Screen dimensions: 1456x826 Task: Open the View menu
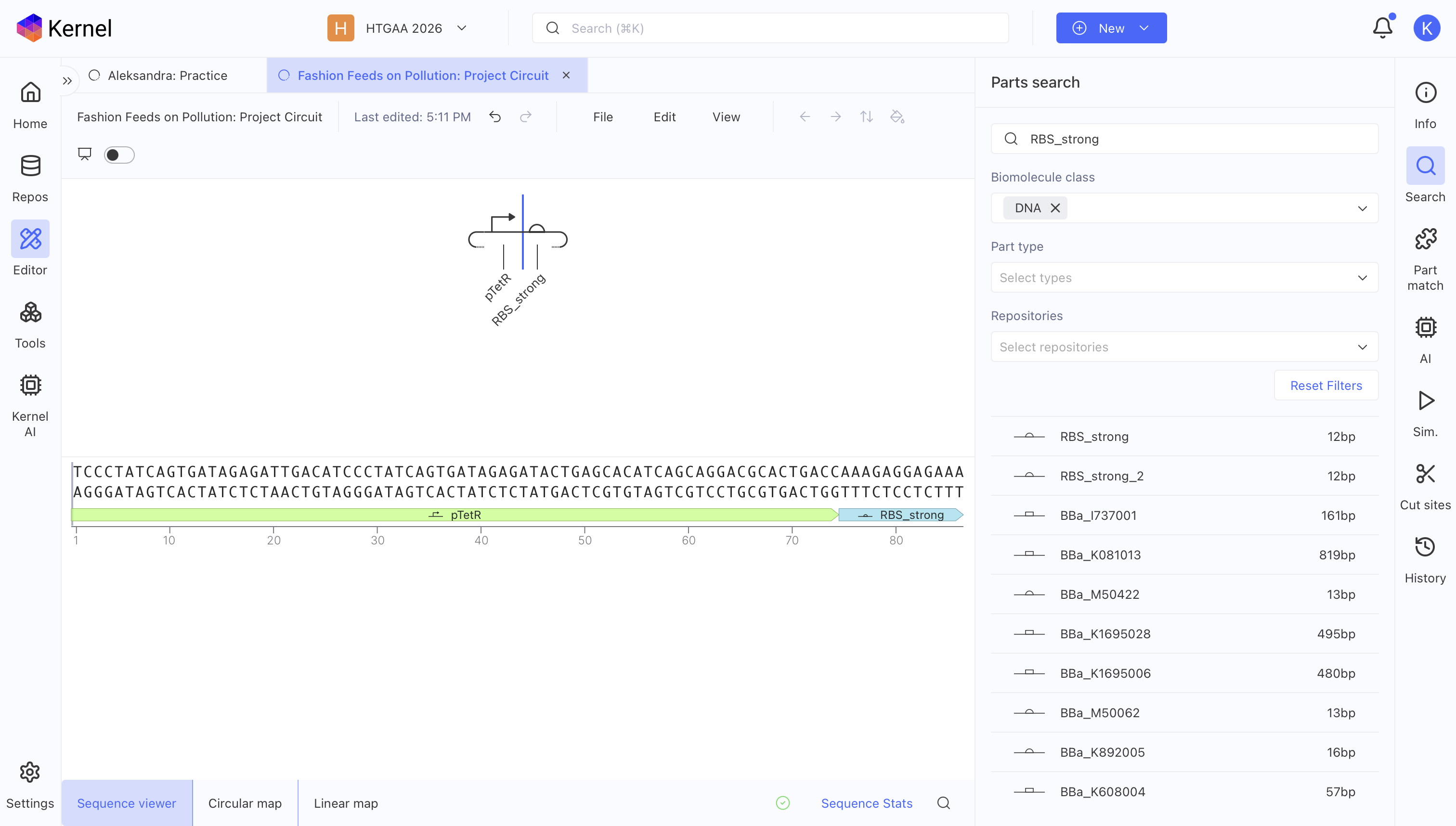pos(726,117)
